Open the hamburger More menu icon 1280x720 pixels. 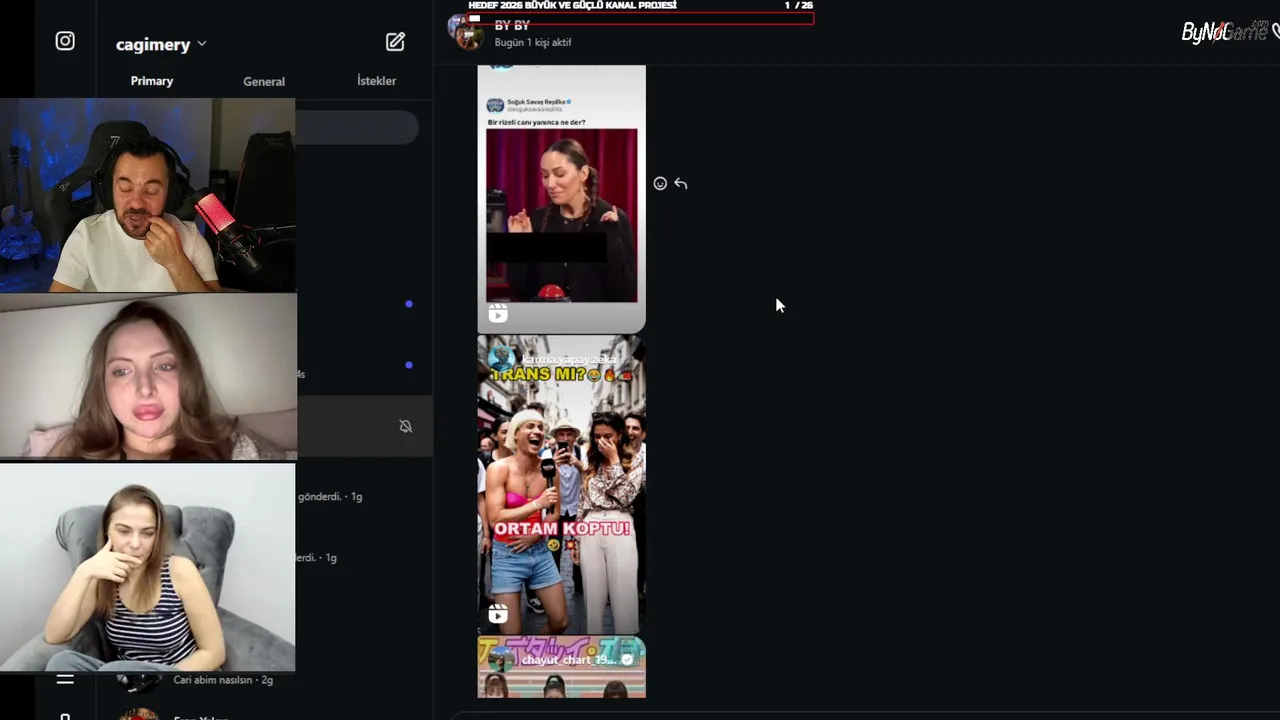pos(65,680)
